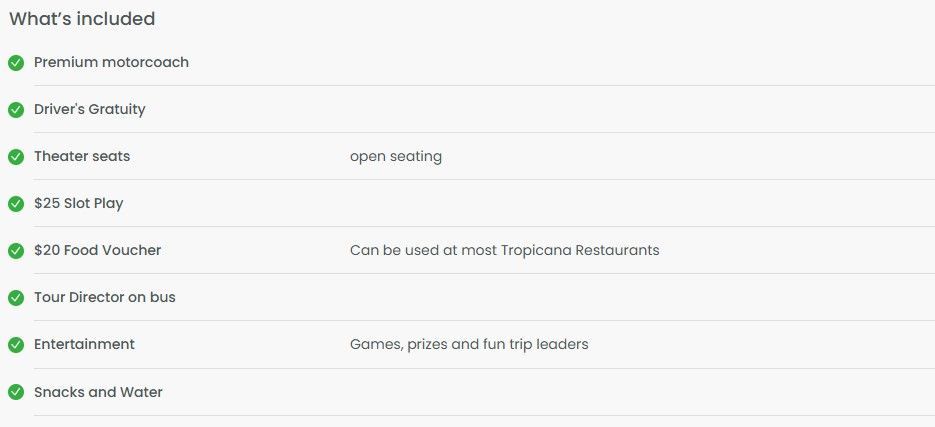The width and height of the screenshot is (935, 427).
Task: Select the checkmark icon for $25 Slot Play
Action: coord(16,204)
